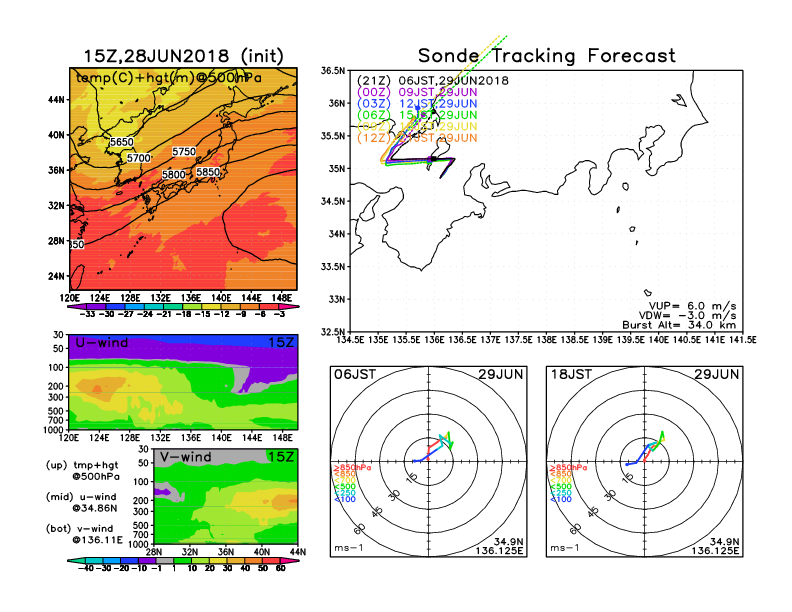Click '<100' legend in 18JST hodograph
Screen dimensions: 792x612
(561, 499)
